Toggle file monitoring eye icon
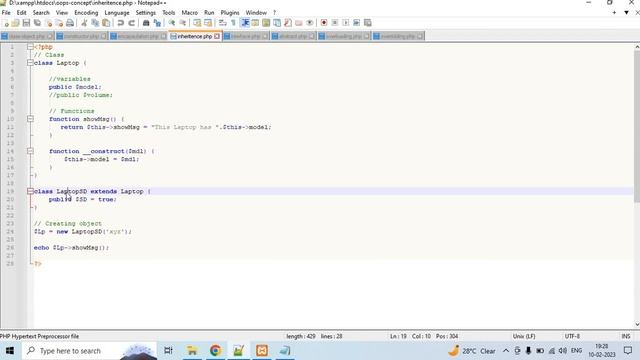Image resolution: width=640 pixels, height=360 pixels. pos(310,23)
